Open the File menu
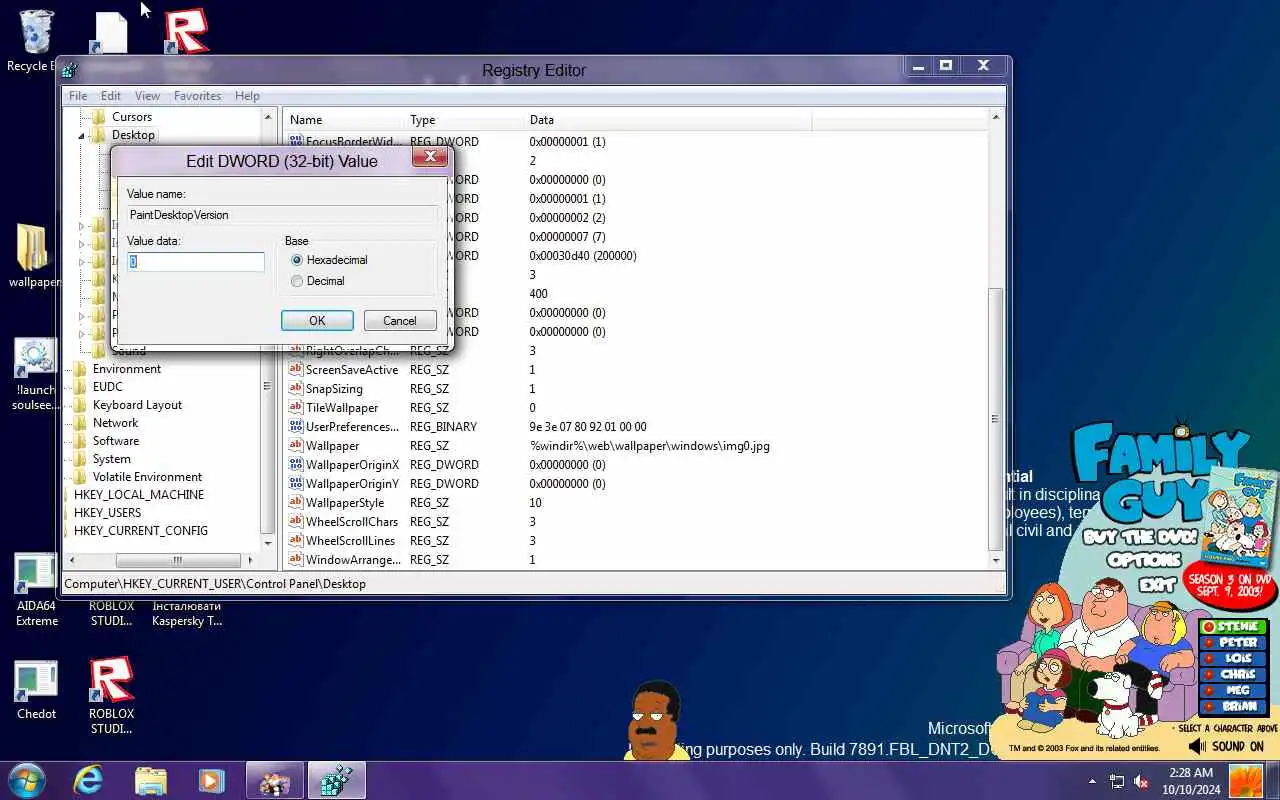 click(x=77, y=96)
